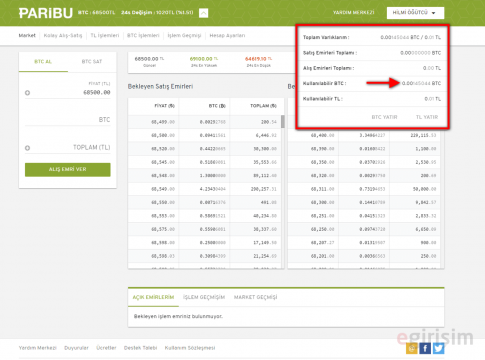
Task: Click the BTC price ticker in header
Action: tap(96, 13)
